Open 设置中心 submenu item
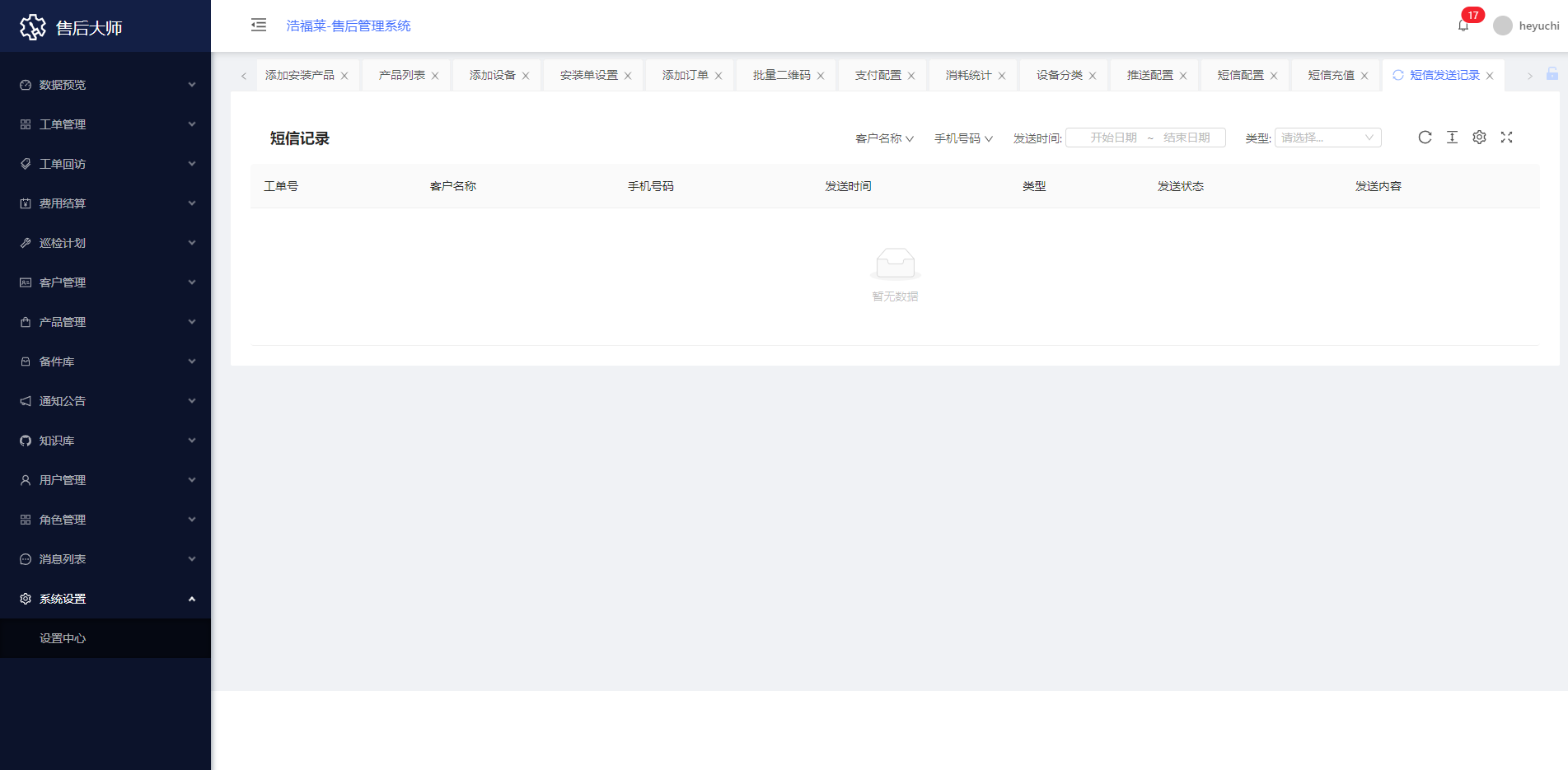Viewport: 1568px width, 770px height. (63, 638)
